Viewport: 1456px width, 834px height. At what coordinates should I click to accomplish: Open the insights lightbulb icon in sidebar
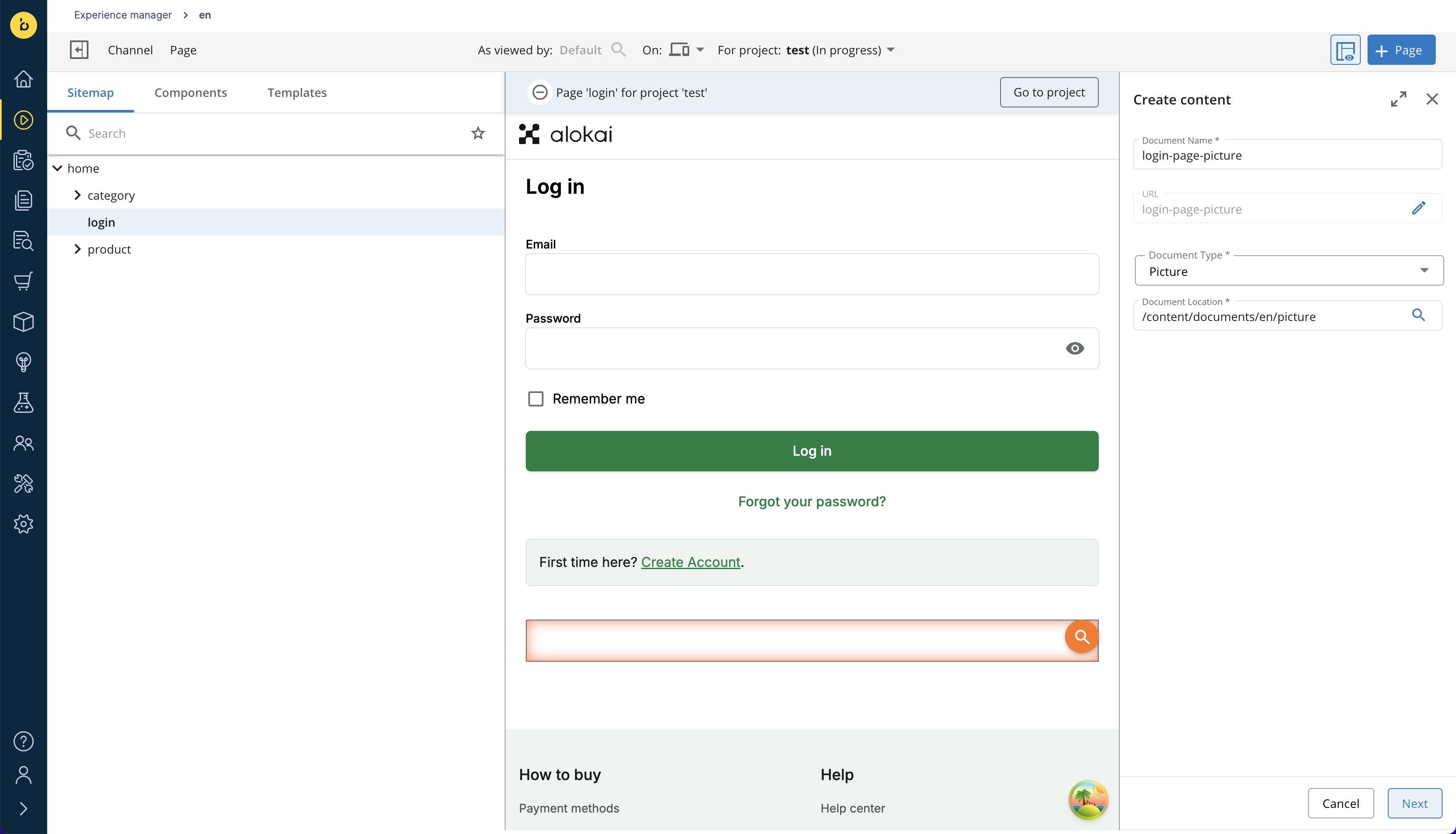24,362
